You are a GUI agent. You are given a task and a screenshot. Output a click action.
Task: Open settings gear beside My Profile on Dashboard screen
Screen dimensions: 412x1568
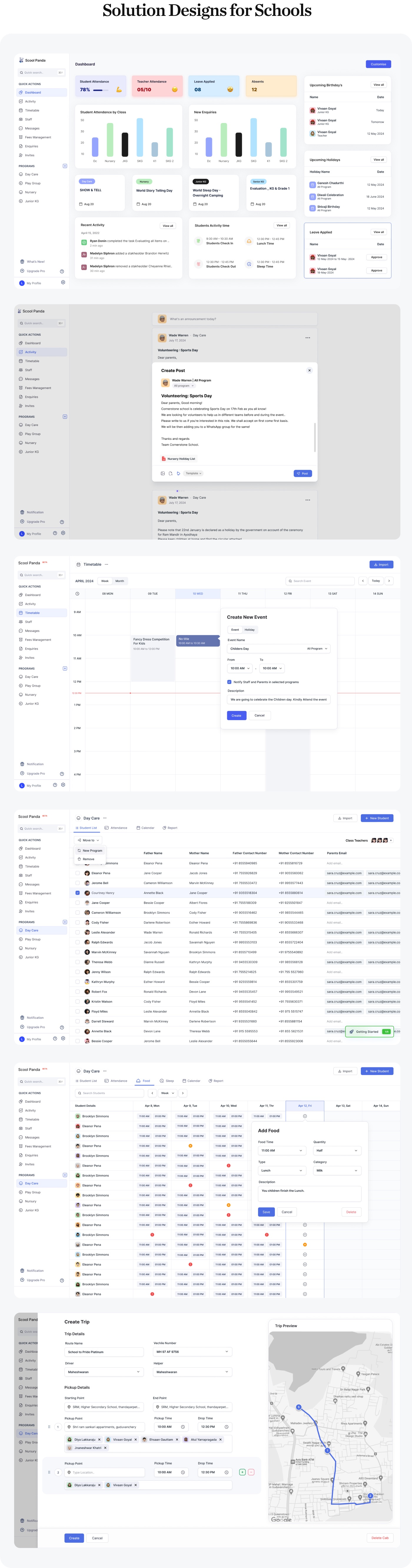(63, 282)
